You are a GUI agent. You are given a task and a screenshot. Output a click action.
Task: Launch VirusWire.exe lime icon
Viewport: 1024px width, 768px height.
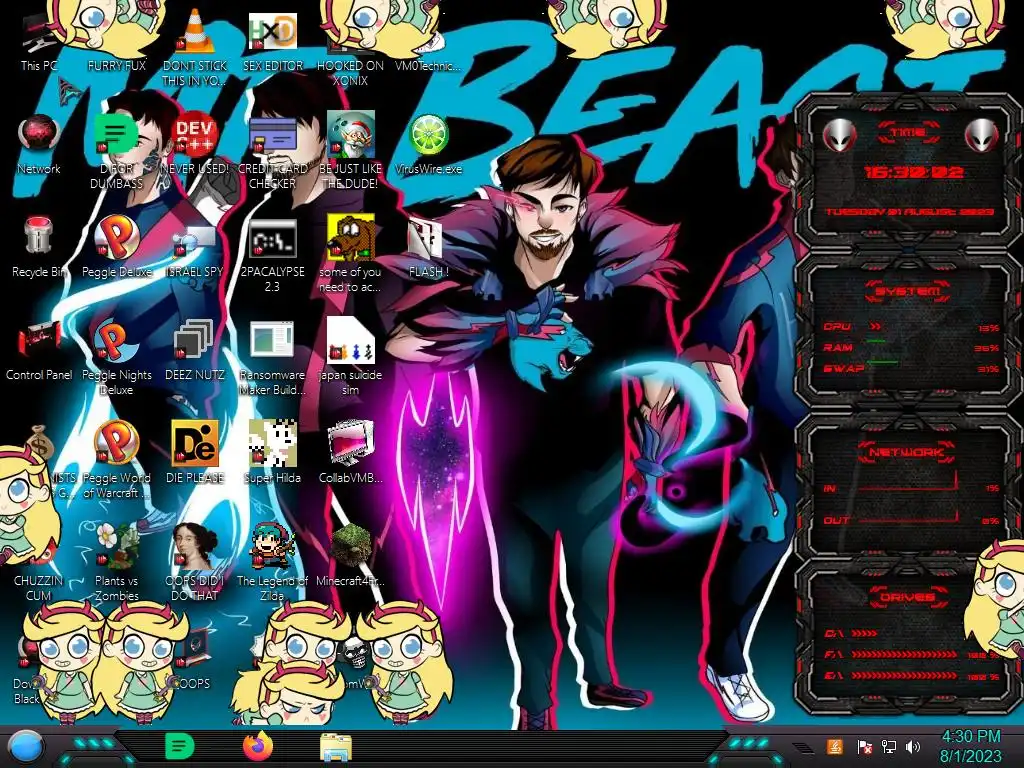(x=428, y=136)
